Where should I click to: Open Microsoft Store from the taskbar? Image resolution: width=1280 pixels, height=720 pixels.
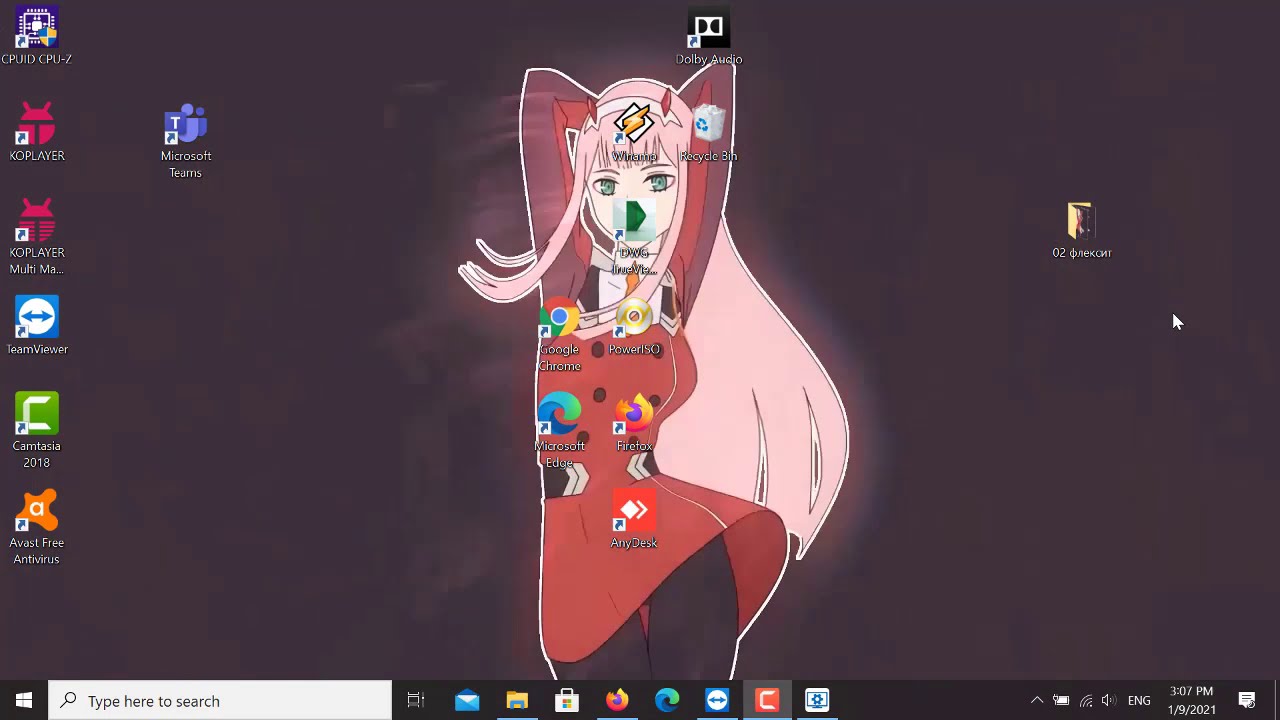point(567,700)
